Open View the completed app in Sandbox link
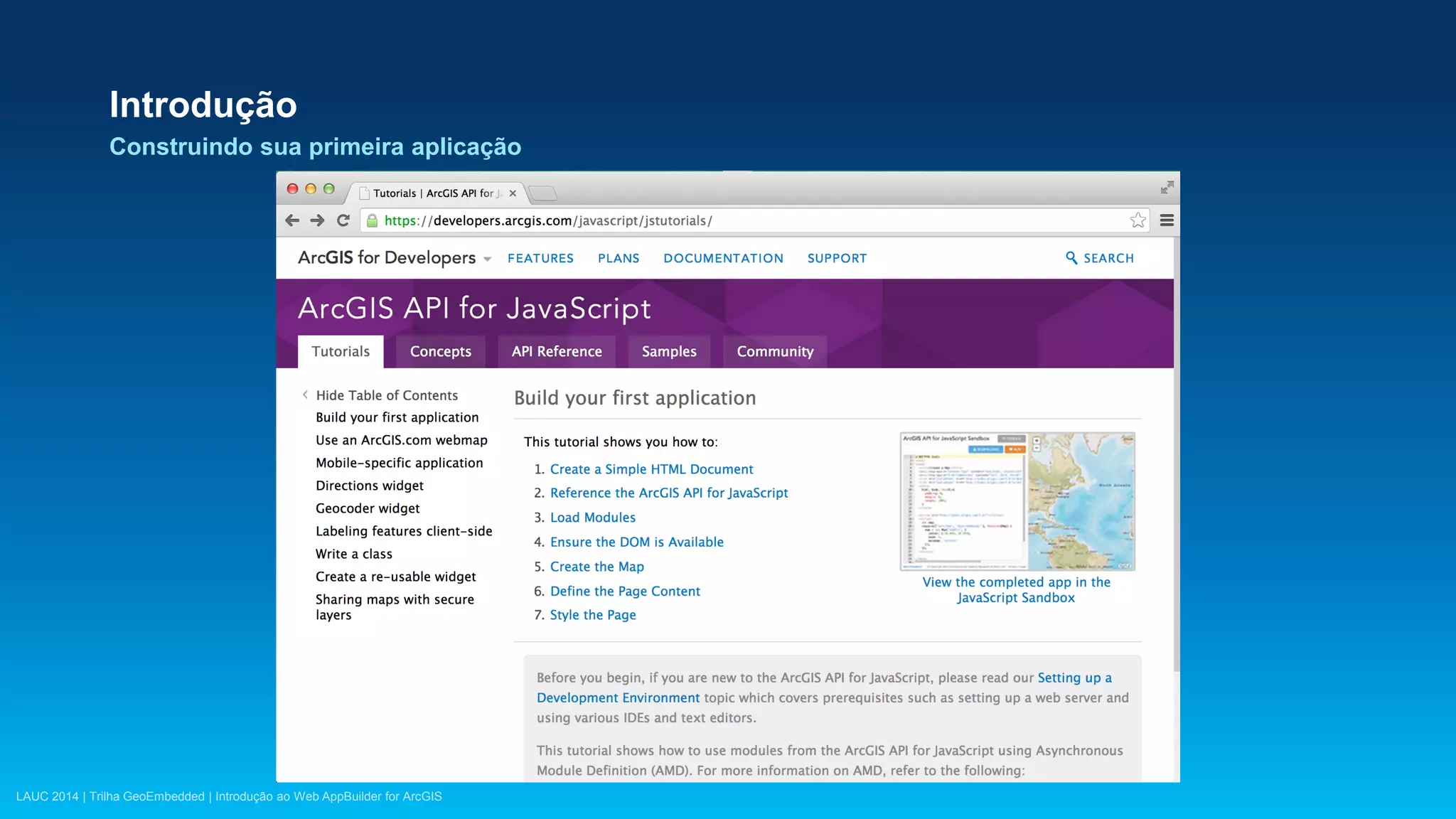 pos(1016,589)
